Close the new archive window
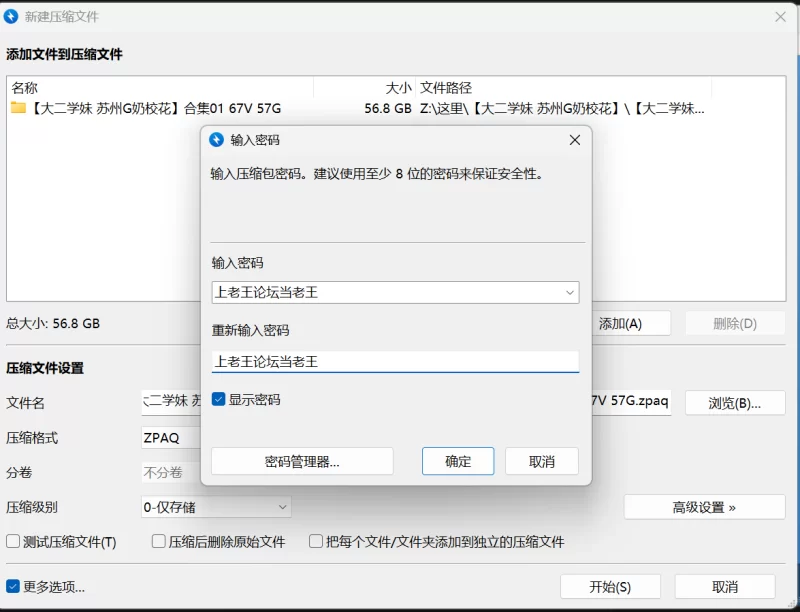This screenshot has width=800, height=612. [x=780, y=17]
